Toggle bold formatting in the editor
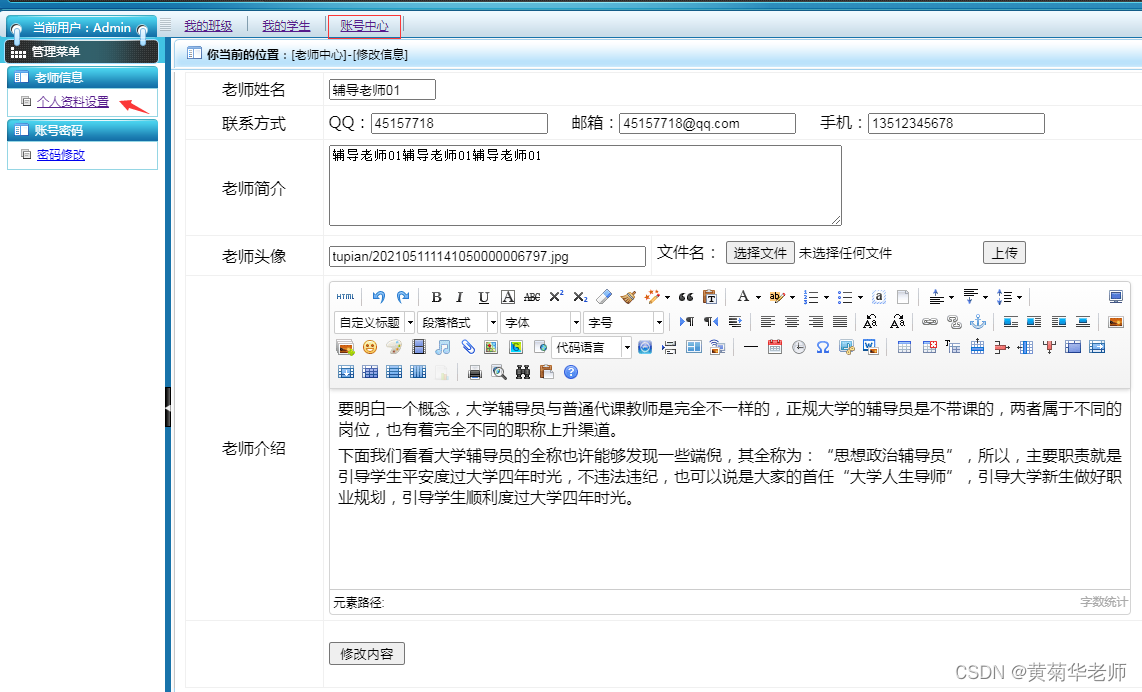 435,296
